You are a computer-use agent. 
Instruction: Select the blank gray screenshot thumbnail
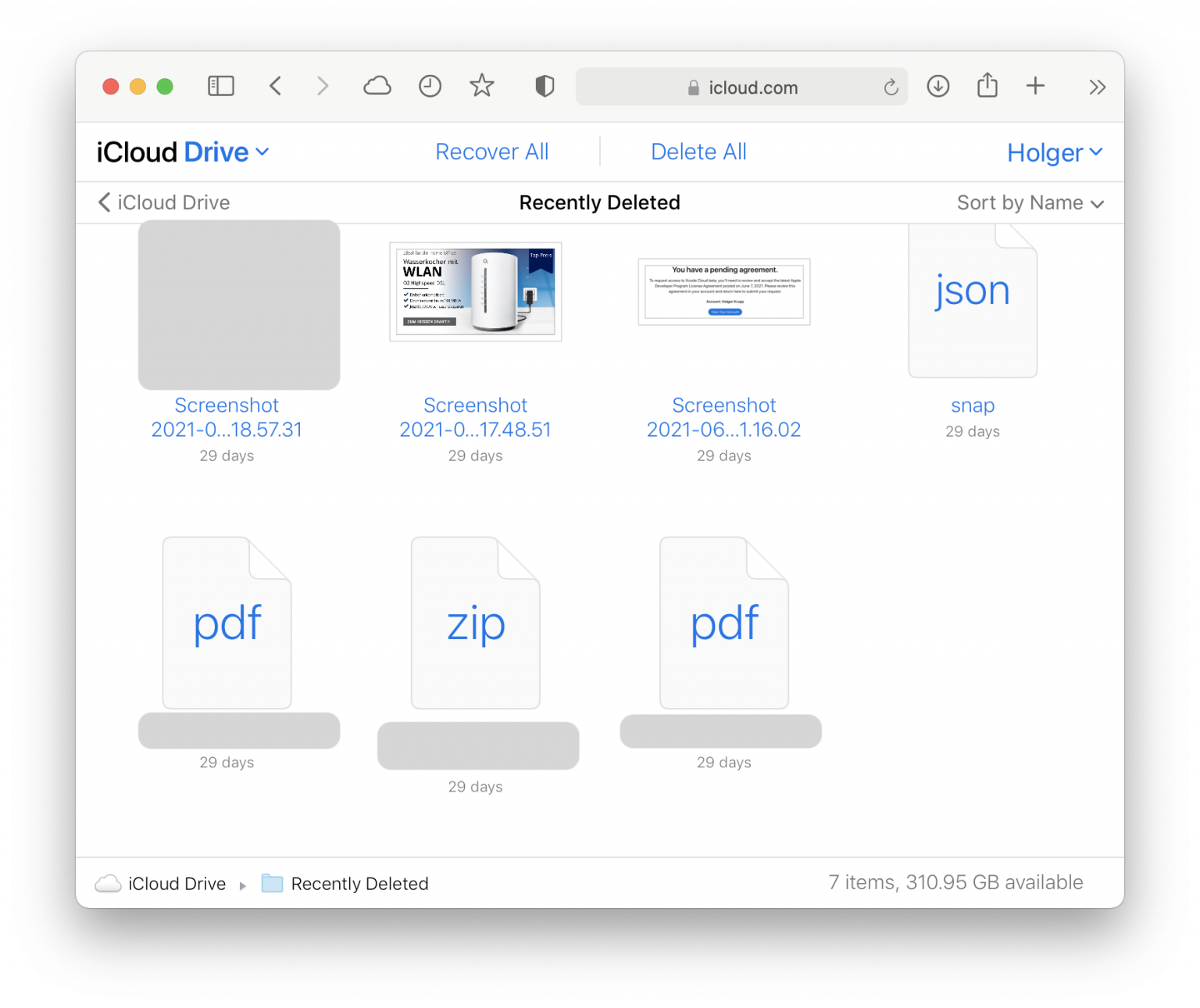pos(239,305)
